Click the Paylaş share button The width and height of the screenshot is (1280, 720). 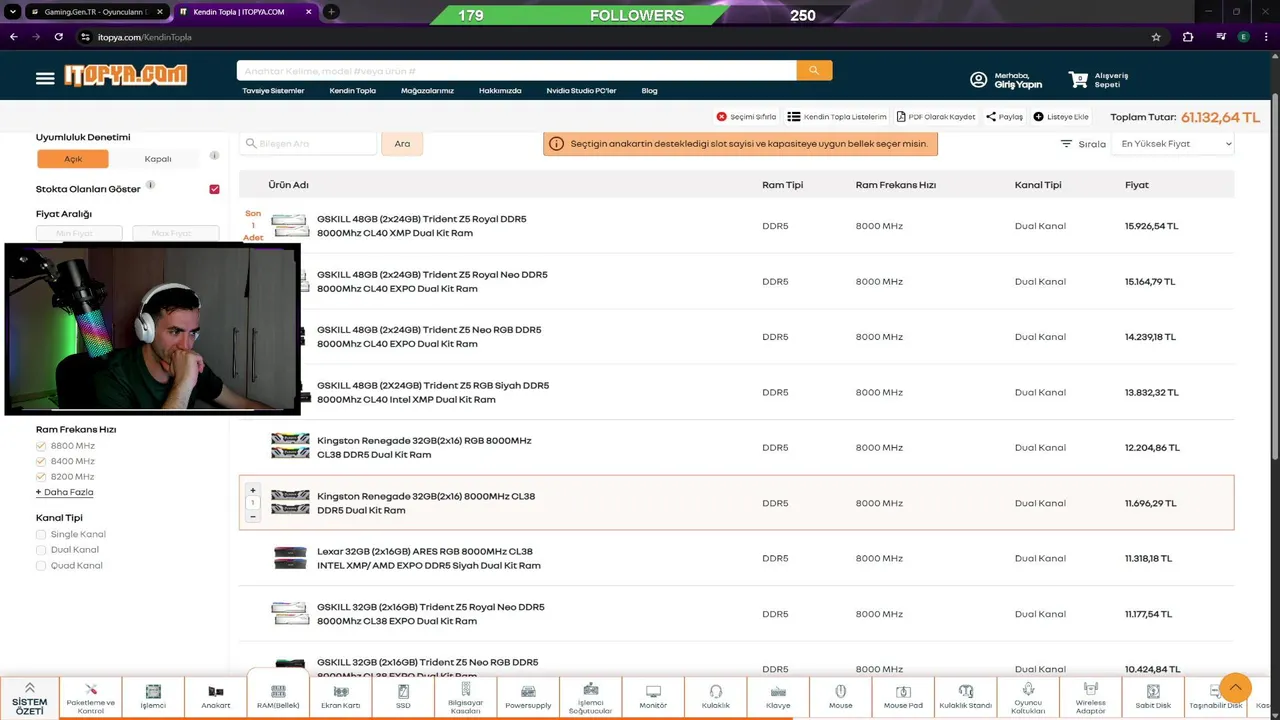(x=1004, y=117)
